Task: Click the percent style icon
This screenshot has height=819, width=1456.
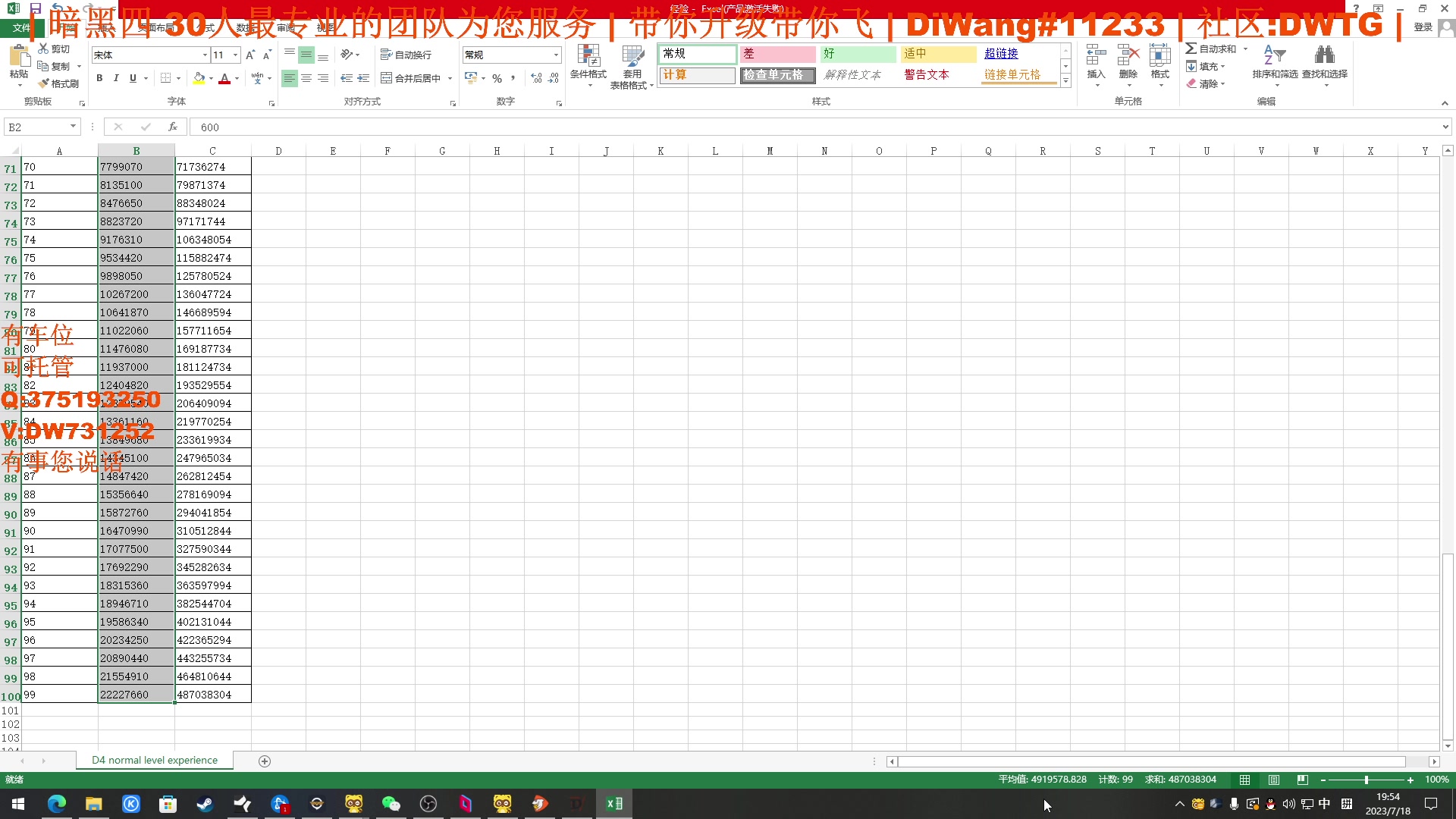Action: (x=497, y=78)
